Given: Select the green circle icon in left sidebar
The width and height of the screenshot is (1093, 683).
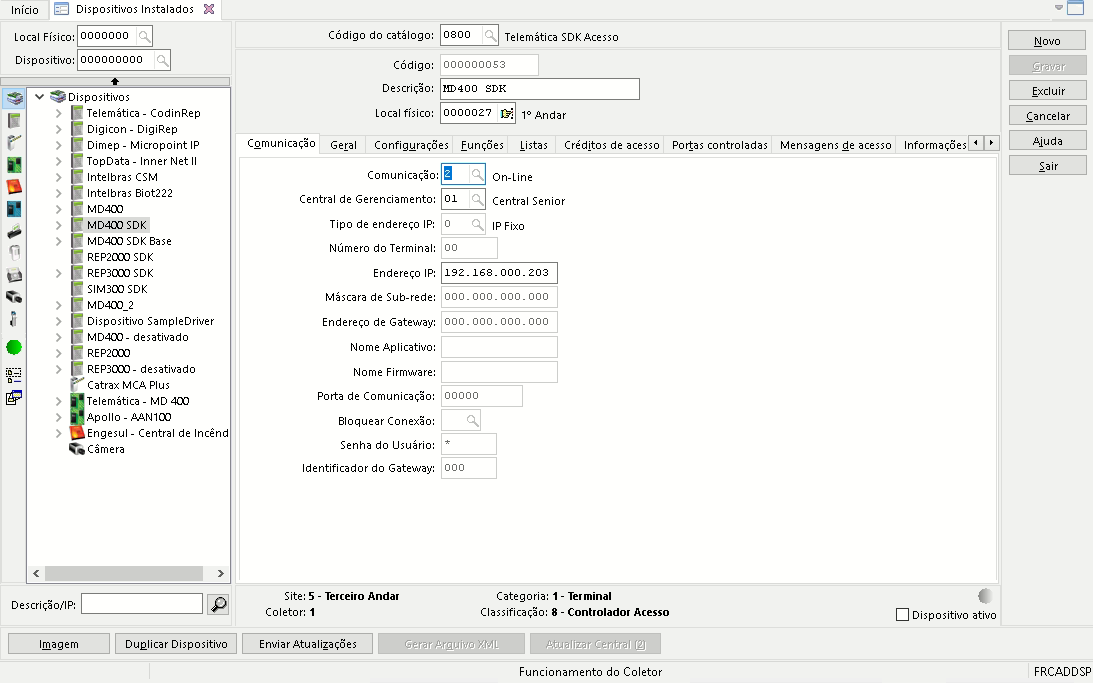Looking at the screenshot, I should (14, 347).
